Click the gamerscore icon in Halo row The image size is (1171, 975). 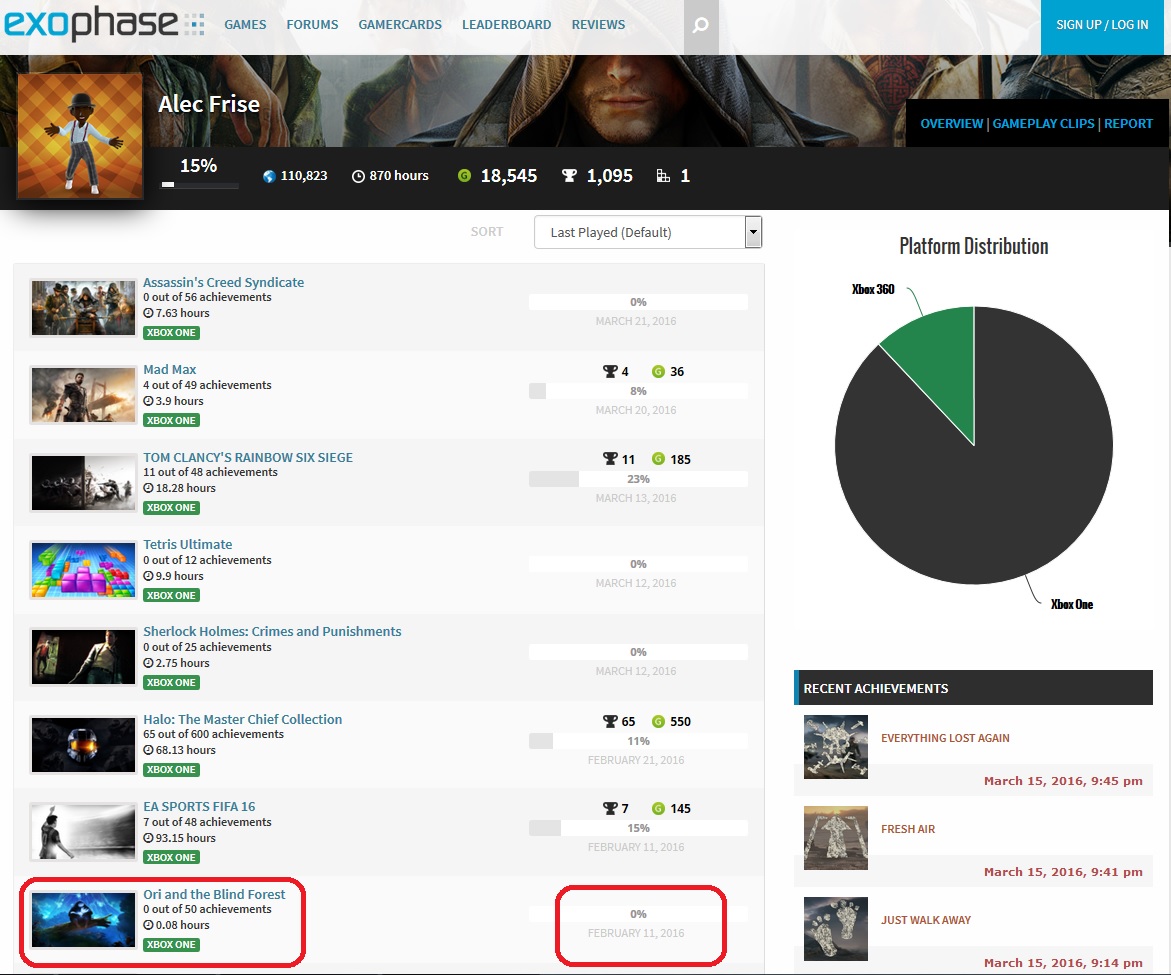(658, 721)
